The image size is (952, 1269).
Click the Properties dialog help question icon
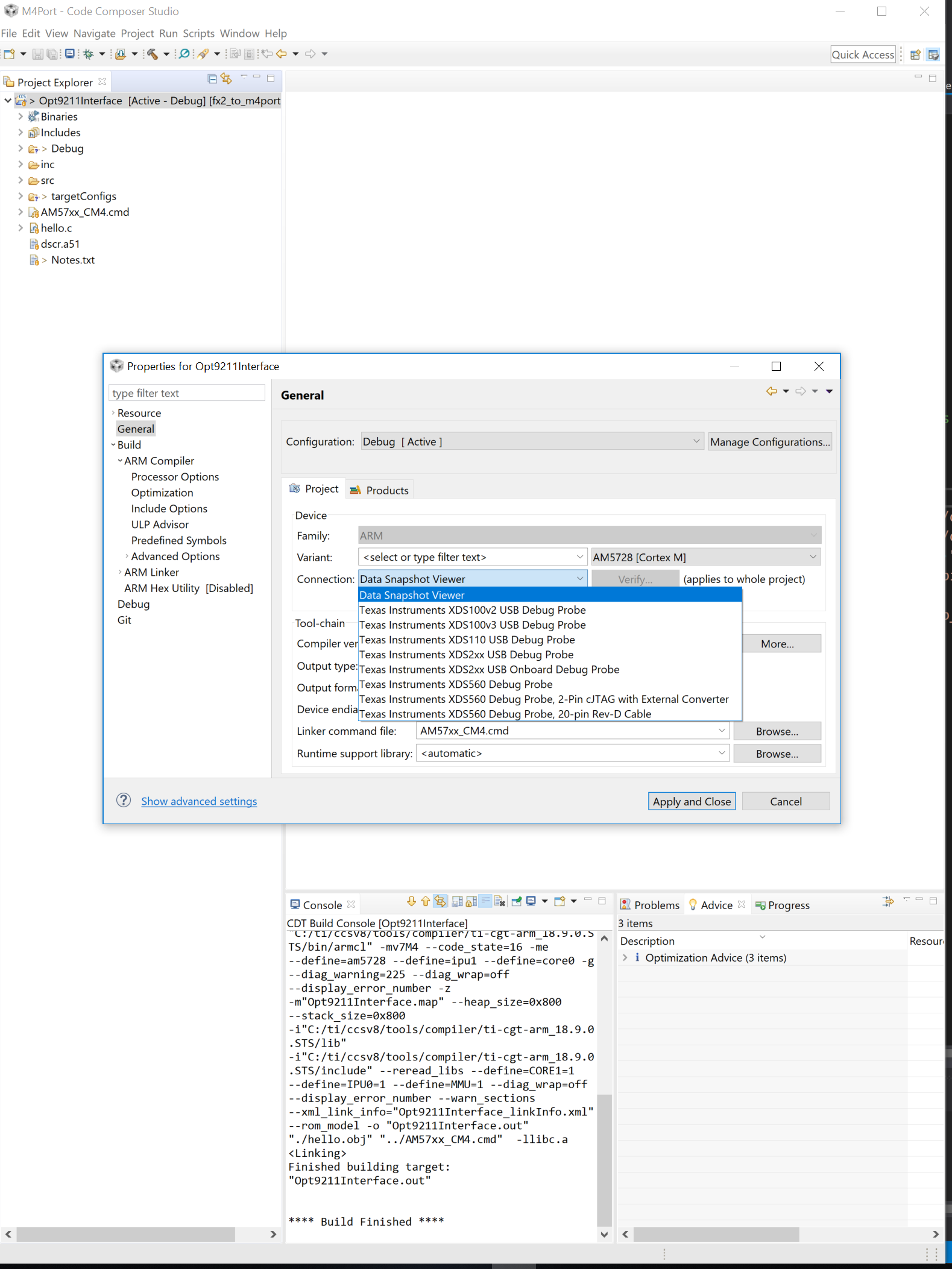(x=124, y=800)
